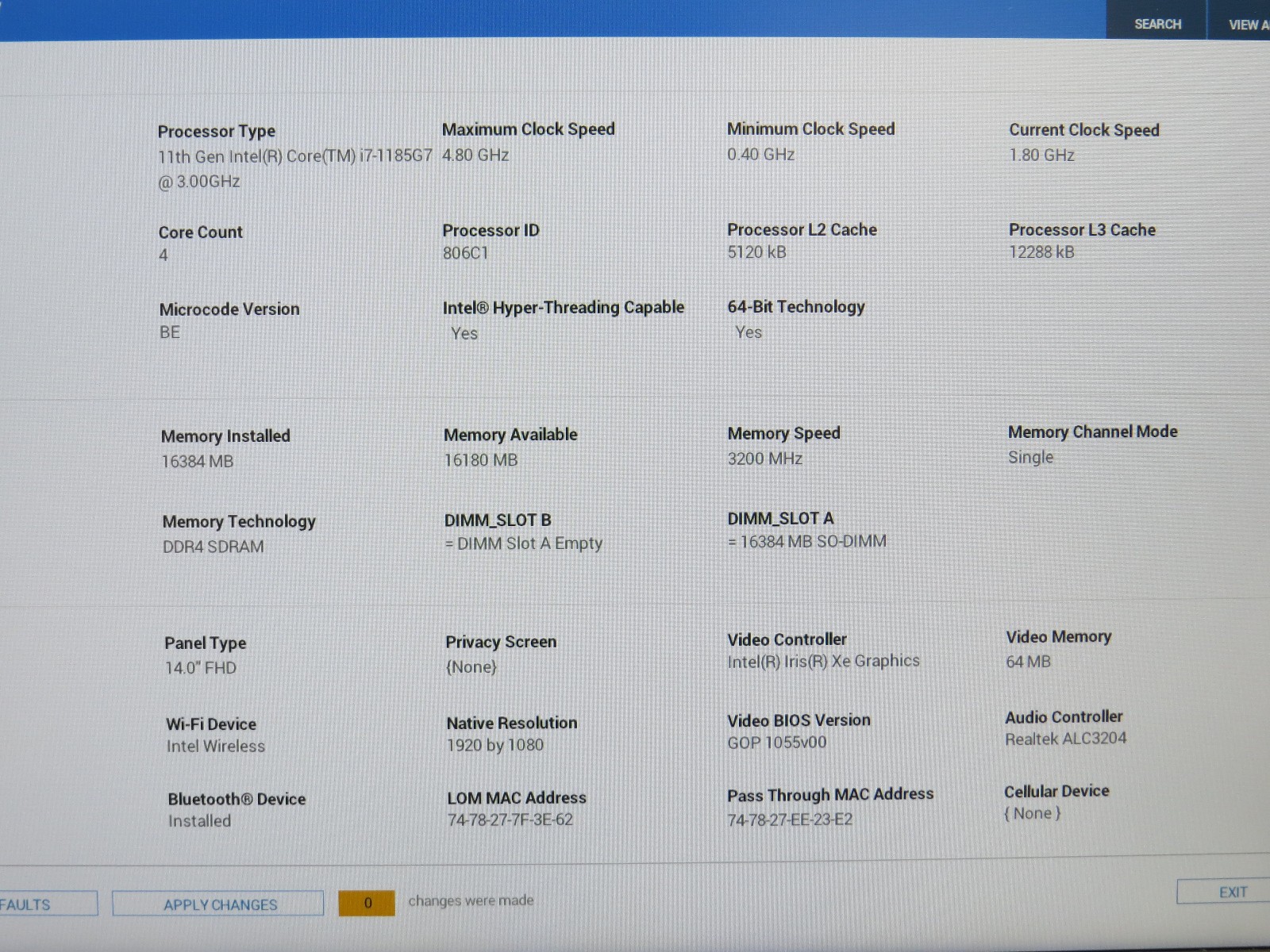Click the Maximum Clock Speed value 4.80 GHz
The width and height of the screenshot is (1270, 952).
pyautogui.click(x=475, y=155)
